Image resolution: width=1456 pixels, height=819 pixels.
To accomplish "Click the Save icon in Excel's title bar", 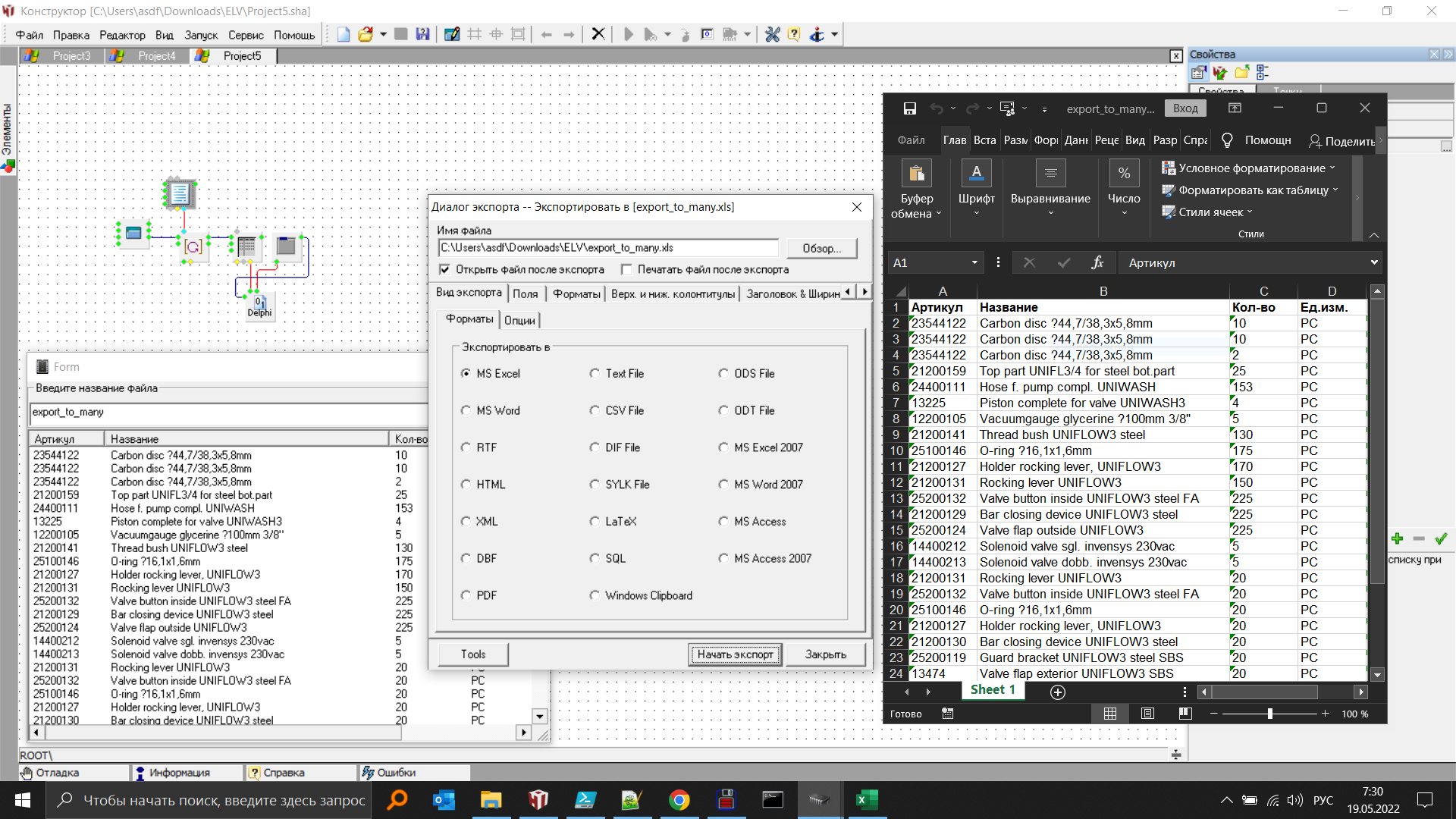I will coord(910,108).
